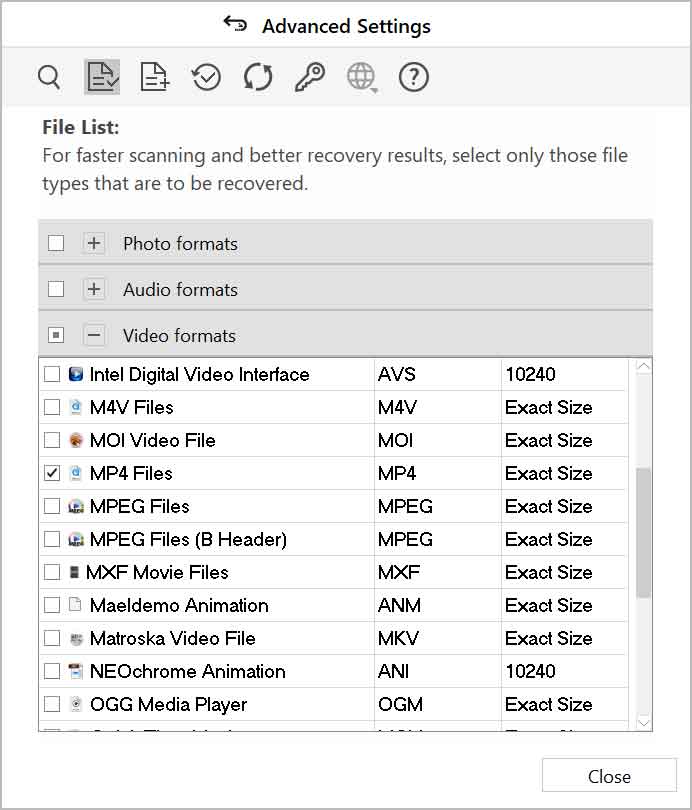Open Help via the question mark icon
Screen dimensions: 692x810
tap(413, 77)
